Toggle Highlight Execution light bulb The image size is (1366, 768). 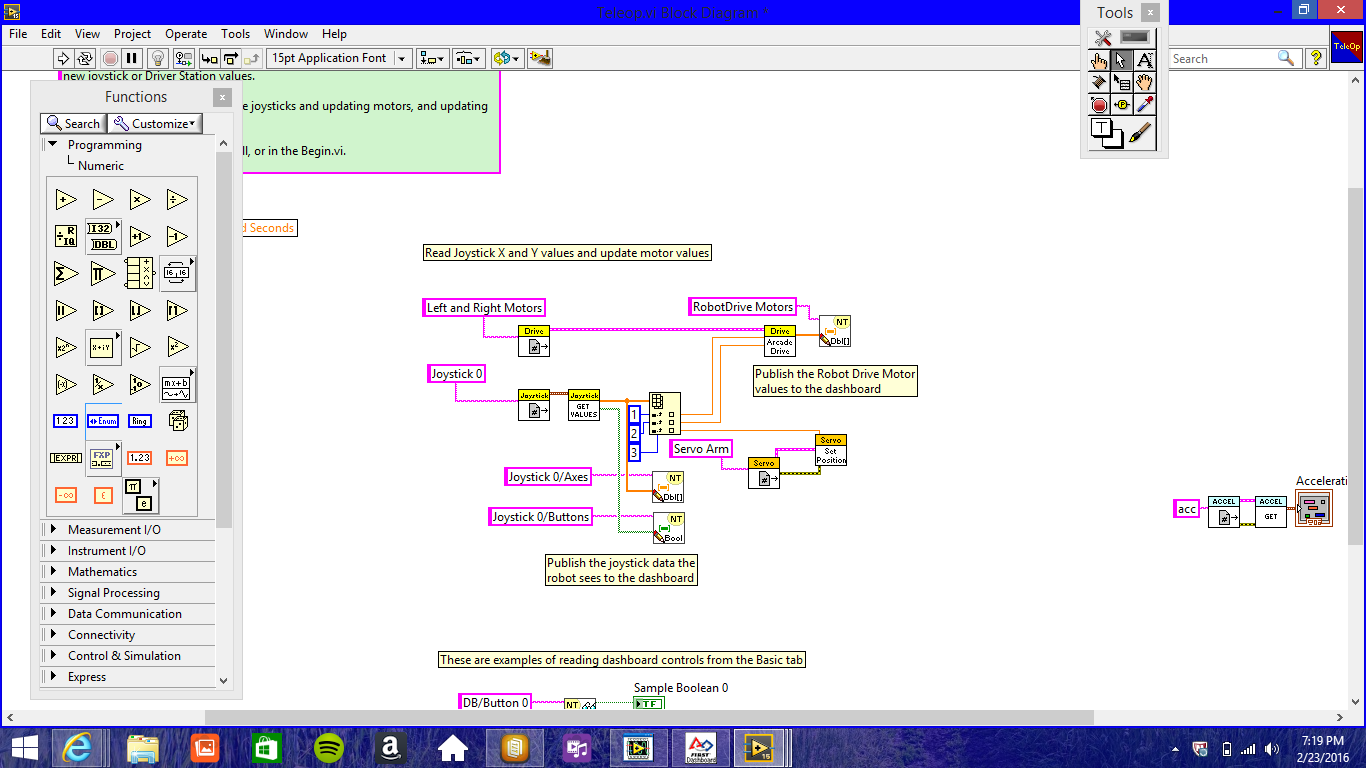click(158, 58)
